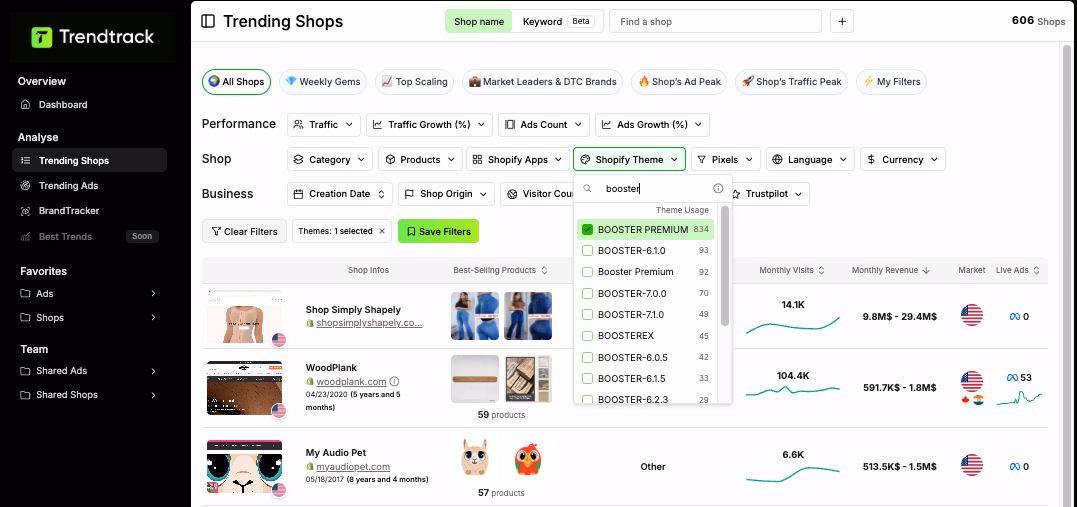The height and width of the screenshot is (507, 1077).
Task: Select the Shop's Traffic Peak tab
Action: click(x=791, y=82)
